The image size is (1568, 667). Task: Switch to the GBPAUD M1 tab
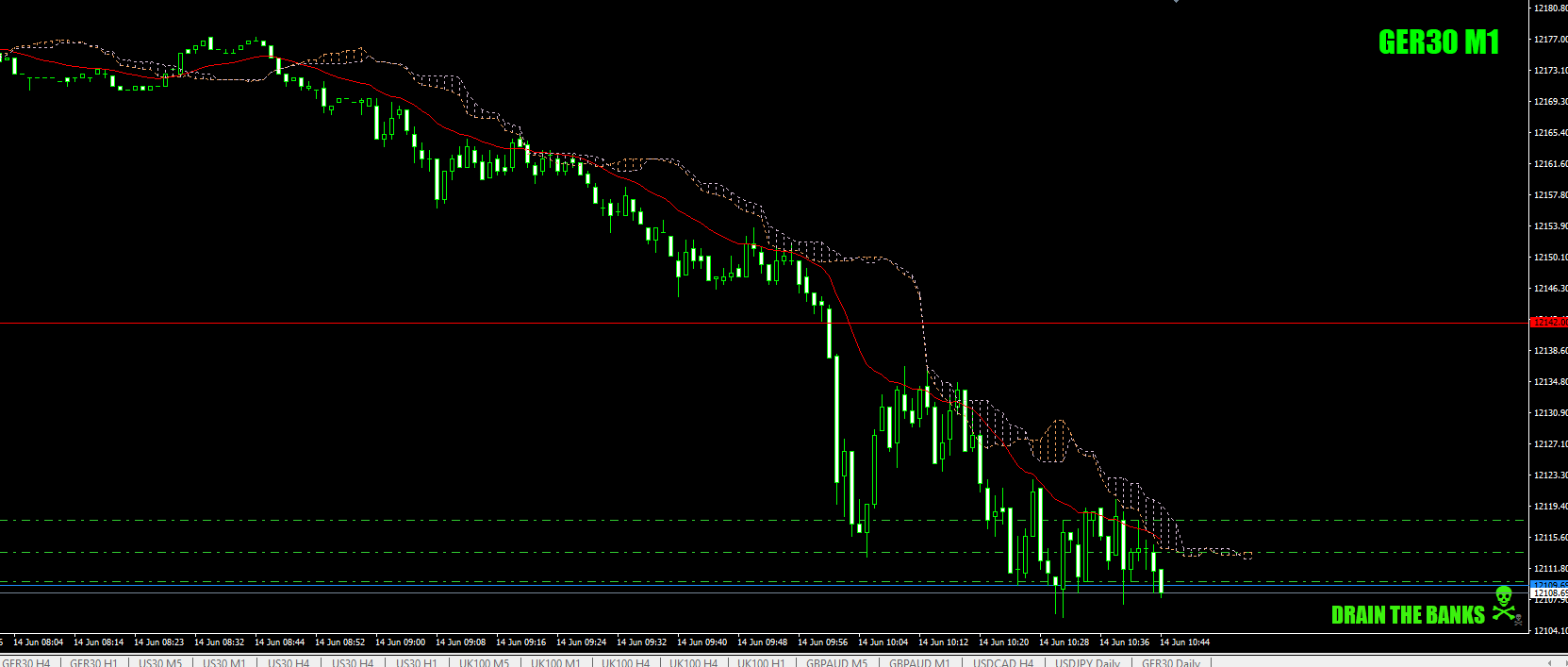coord(919,662)
